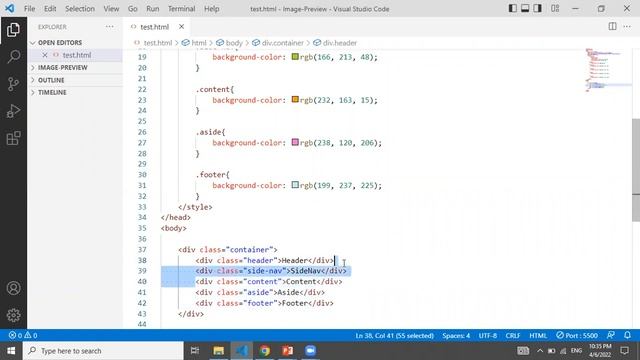Open the Source Control view

[x=13, y=84]
